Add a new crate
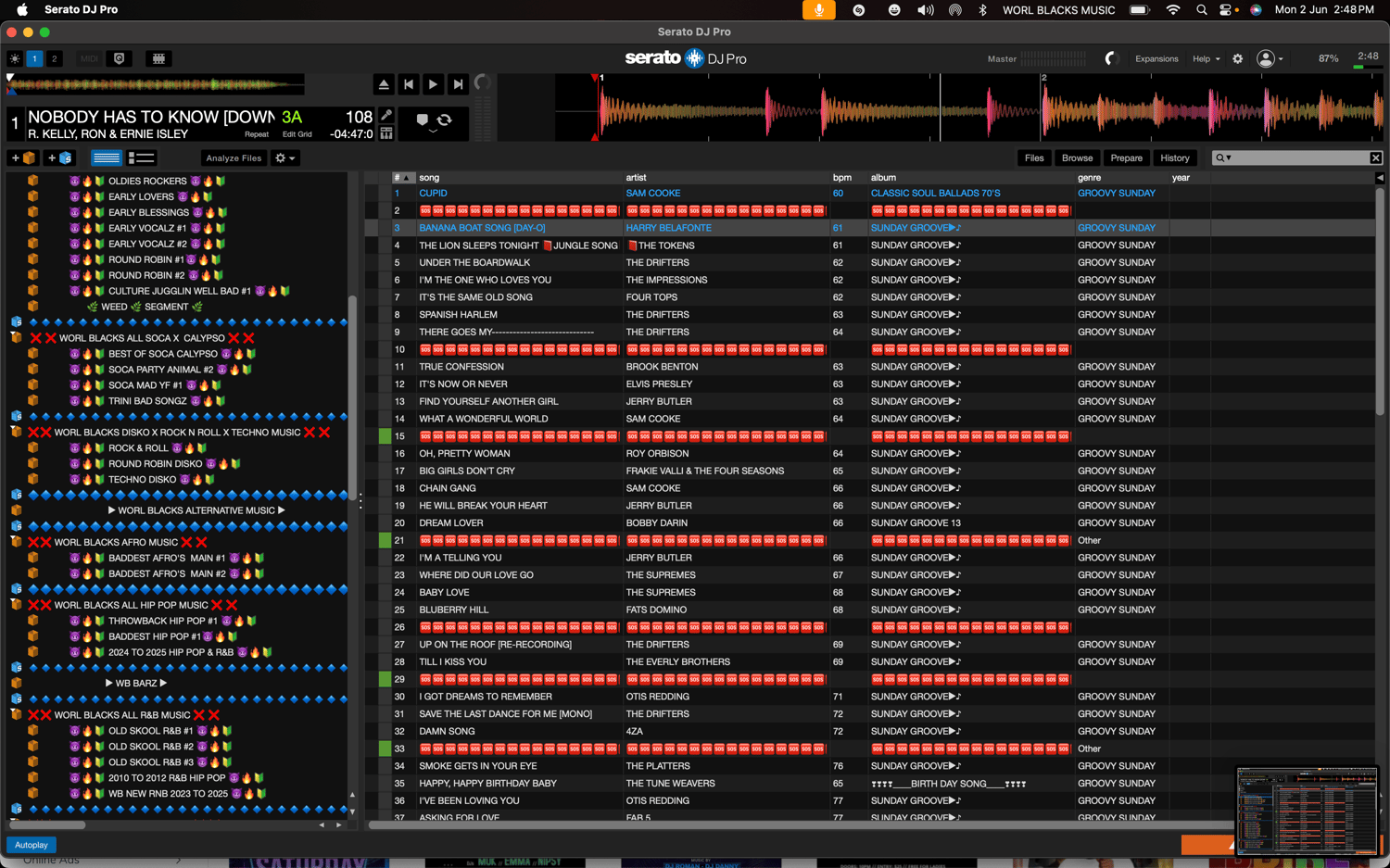The width and height of the screenshot is (1390, 868). (x=23, y=158)
